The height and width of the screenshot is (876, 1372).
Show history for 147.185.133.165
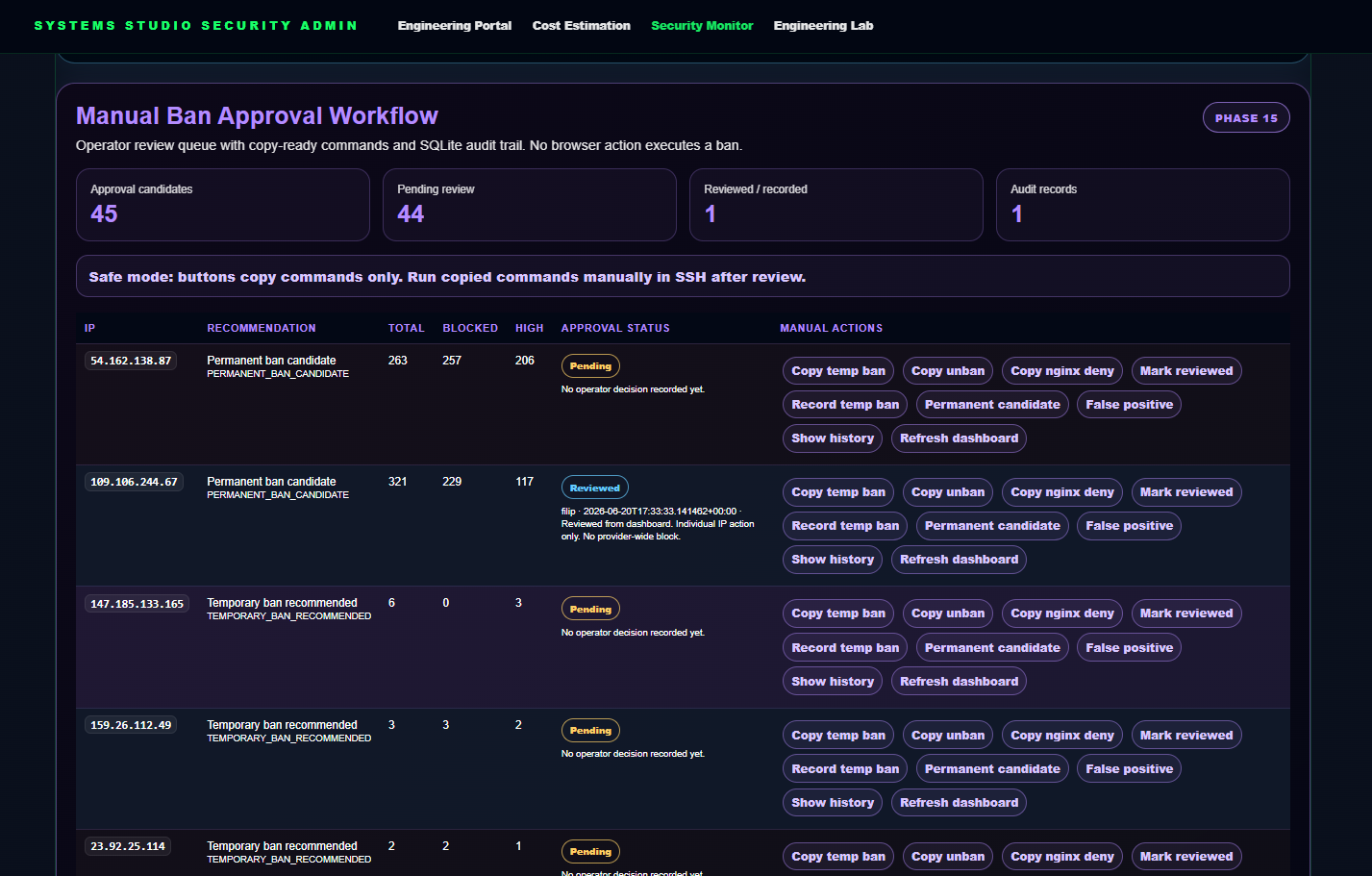(x=833, y=682)
